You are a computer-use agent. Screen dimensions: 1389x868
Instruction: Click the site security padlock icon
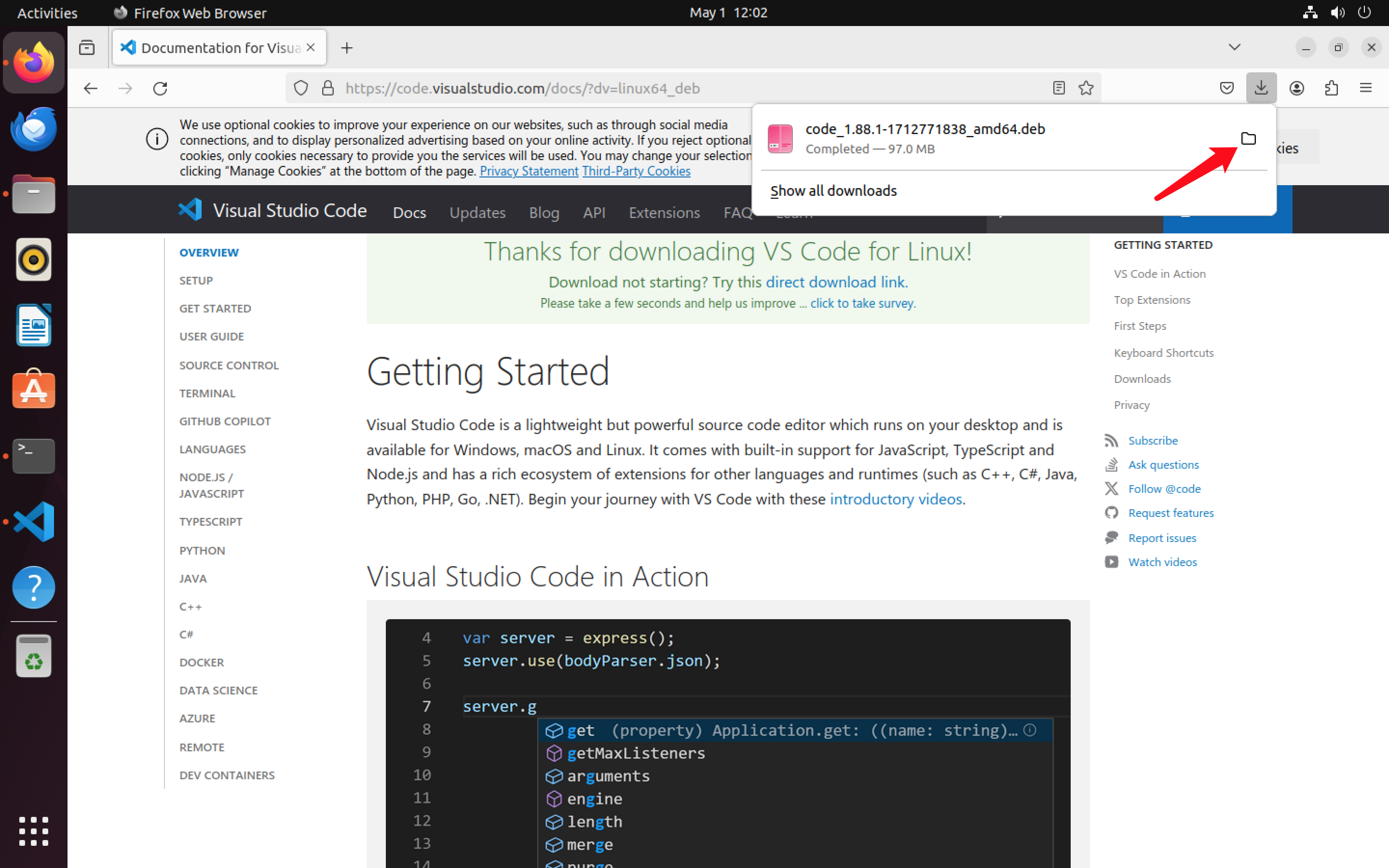click(328, 88)
